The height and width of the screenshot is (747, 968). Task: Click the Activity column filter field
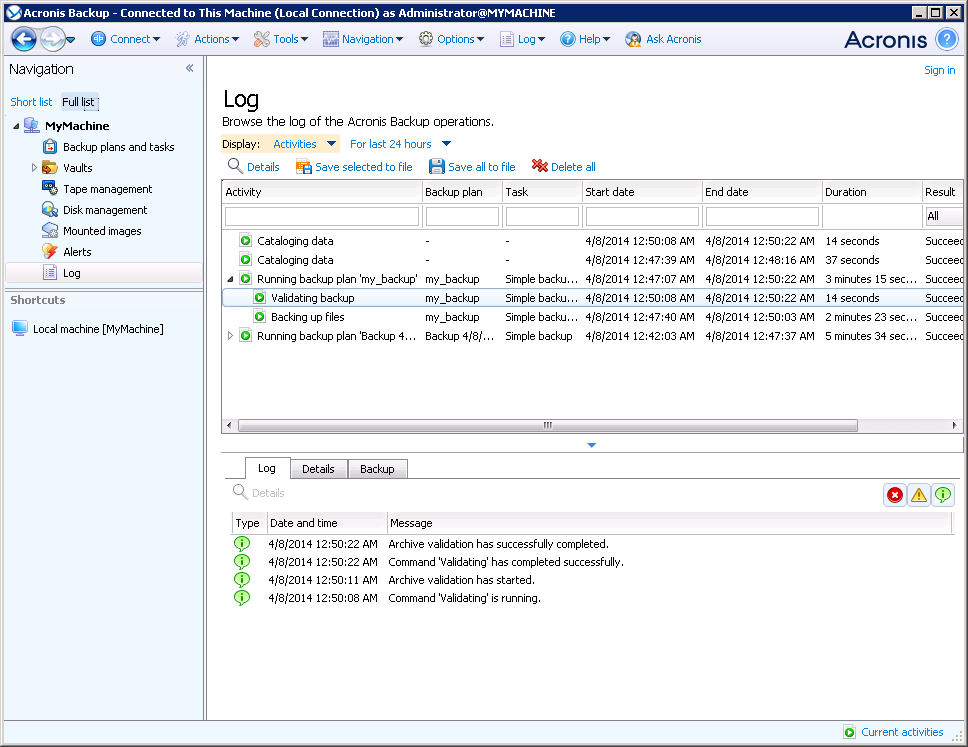point(322,217)
